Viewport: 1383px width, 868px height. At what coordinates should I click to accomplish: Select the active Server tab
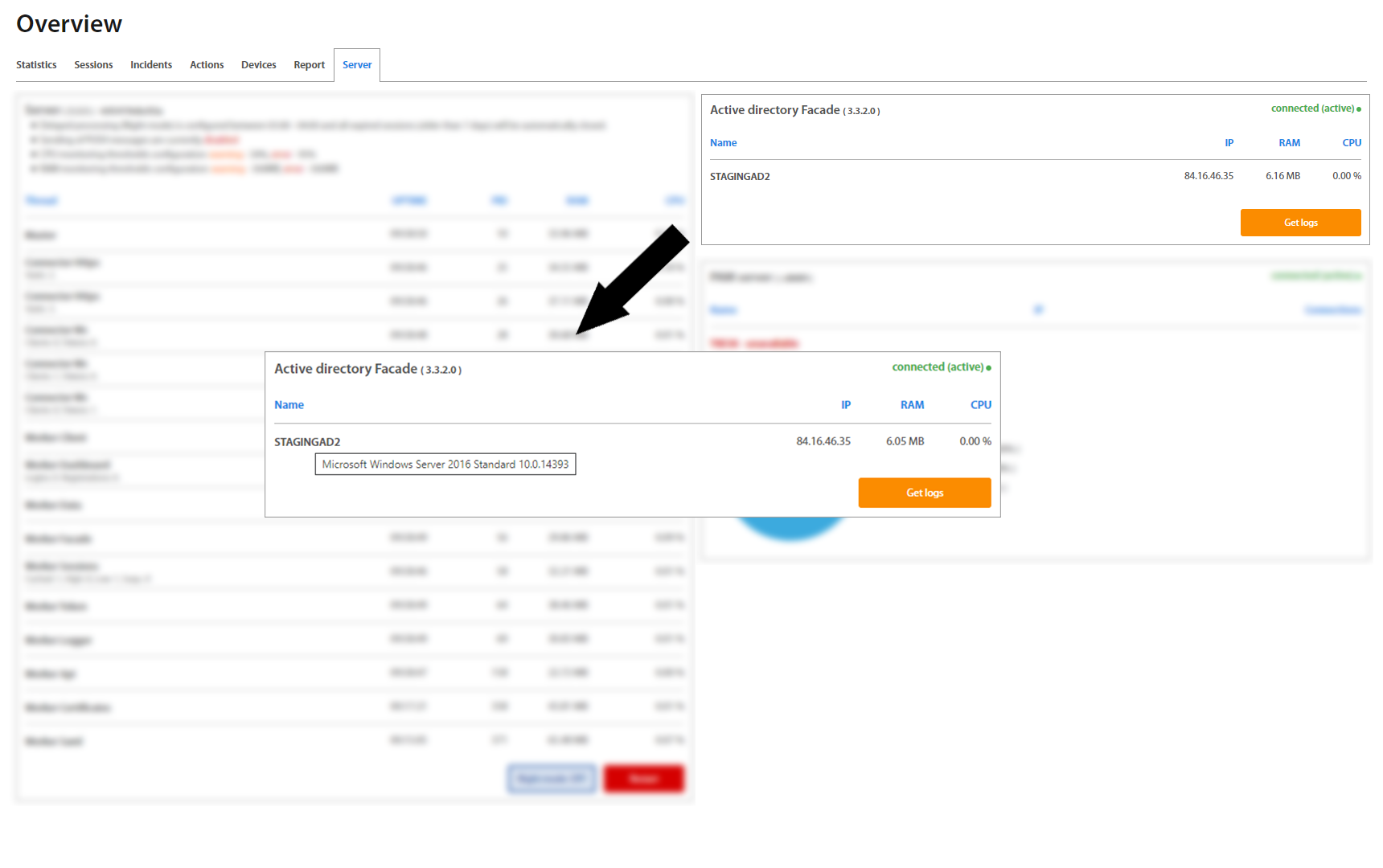pyautogui.click(x=357, y=65)
